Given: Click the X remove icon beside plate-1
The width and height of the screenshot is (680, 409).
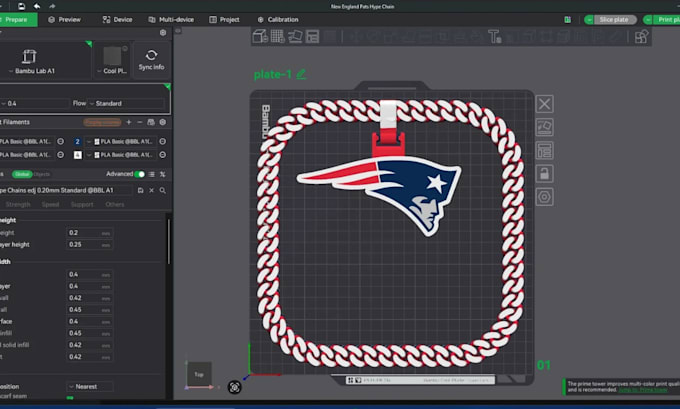Looking at the screenshot, I should coord(544,104).
